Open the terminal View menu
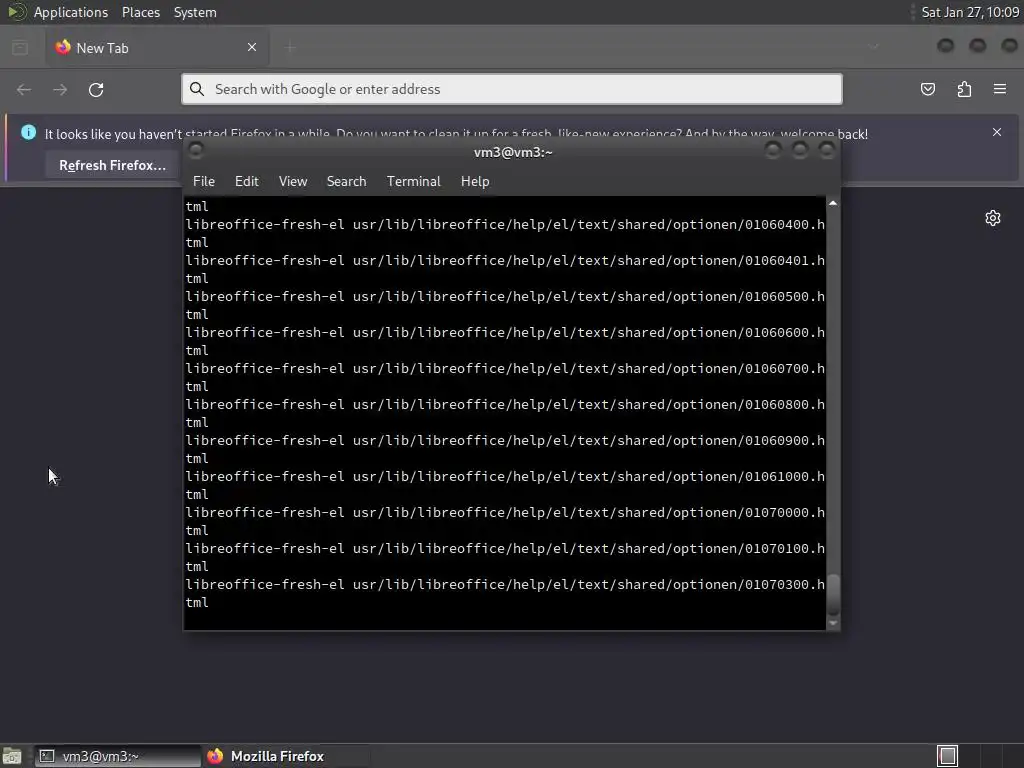 pyautogui.click(x=293, y=182)
